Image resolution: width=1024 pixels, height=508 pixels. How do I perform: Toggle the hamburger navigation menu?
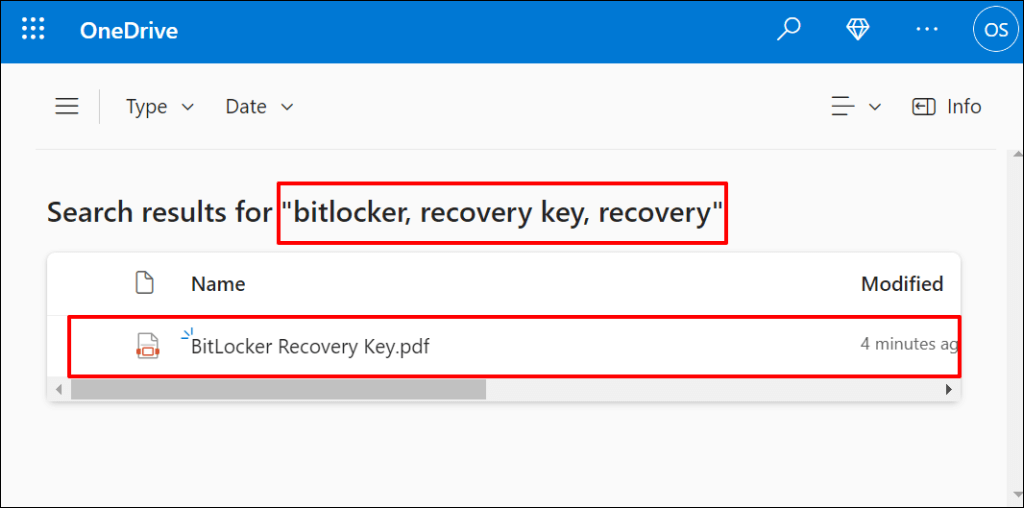tap(67, 107)
